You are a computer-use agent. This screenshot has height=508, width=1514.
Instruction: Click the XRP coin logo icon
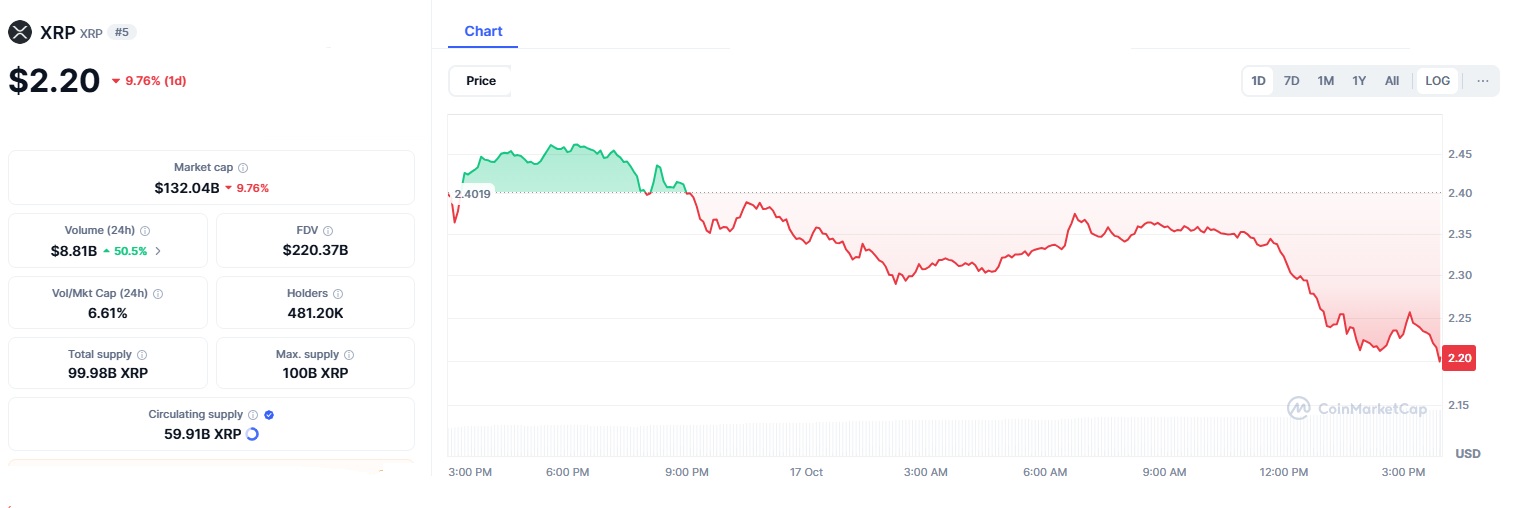[x=20, y=32]
